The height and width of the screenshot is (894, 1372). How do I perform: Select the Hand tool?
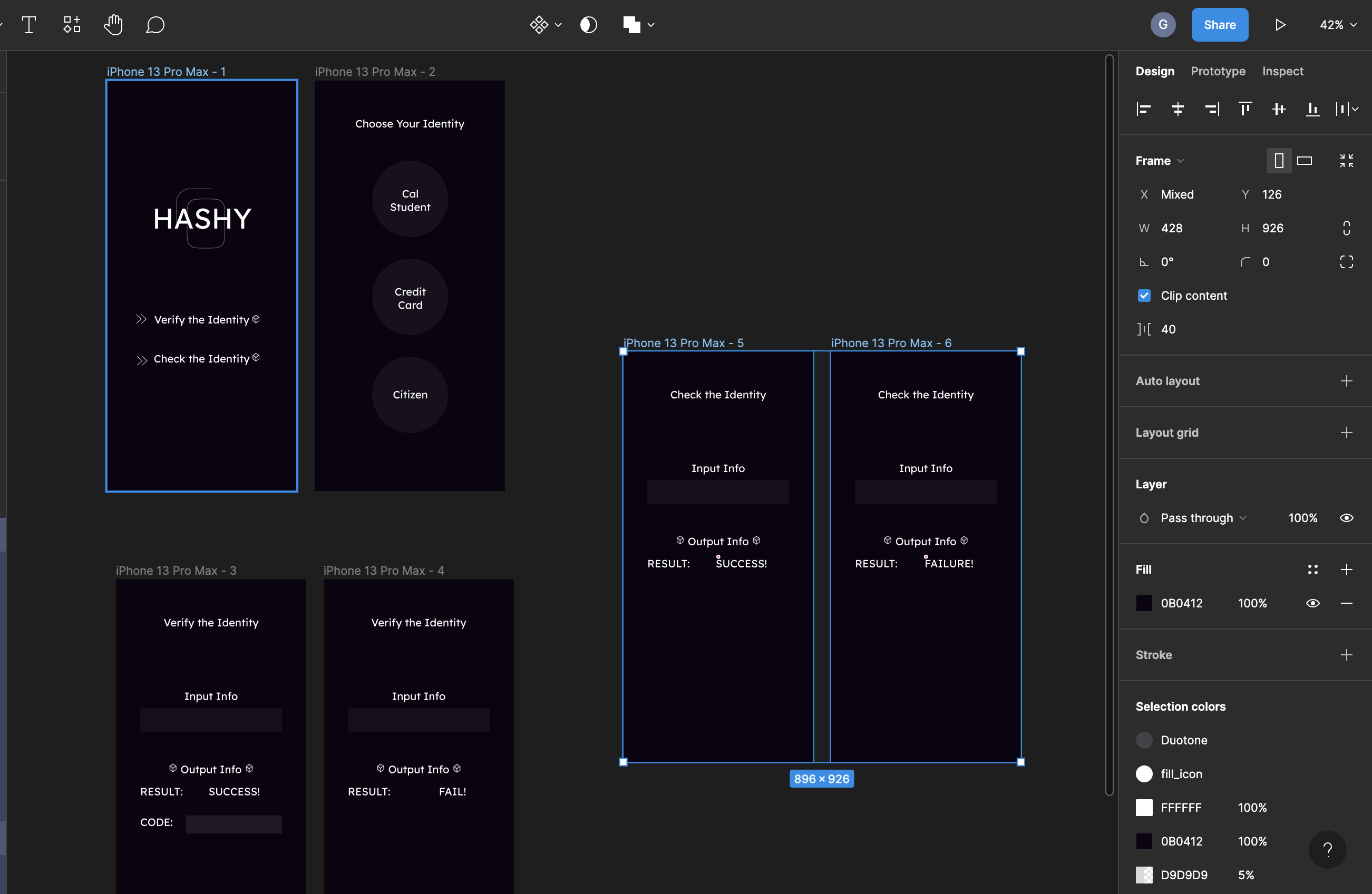[113, 25]
